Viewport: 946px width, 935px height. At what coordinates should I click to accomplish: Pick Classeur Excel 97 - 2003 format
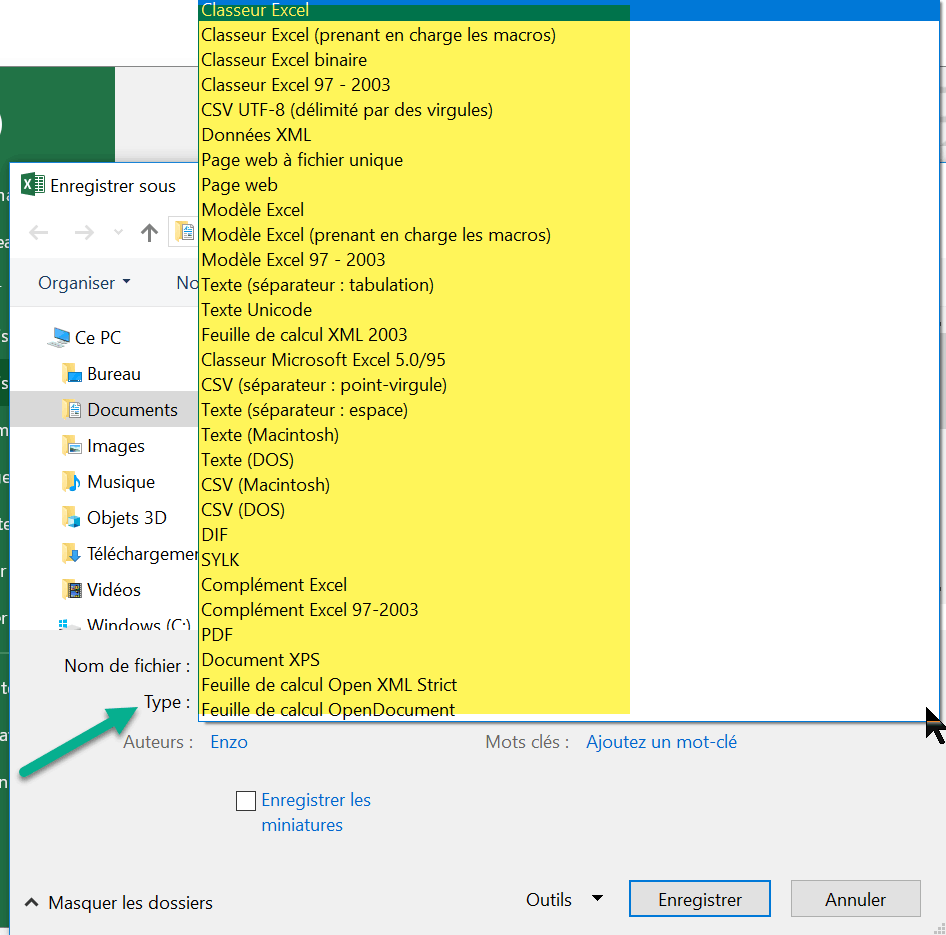point(568,84)
